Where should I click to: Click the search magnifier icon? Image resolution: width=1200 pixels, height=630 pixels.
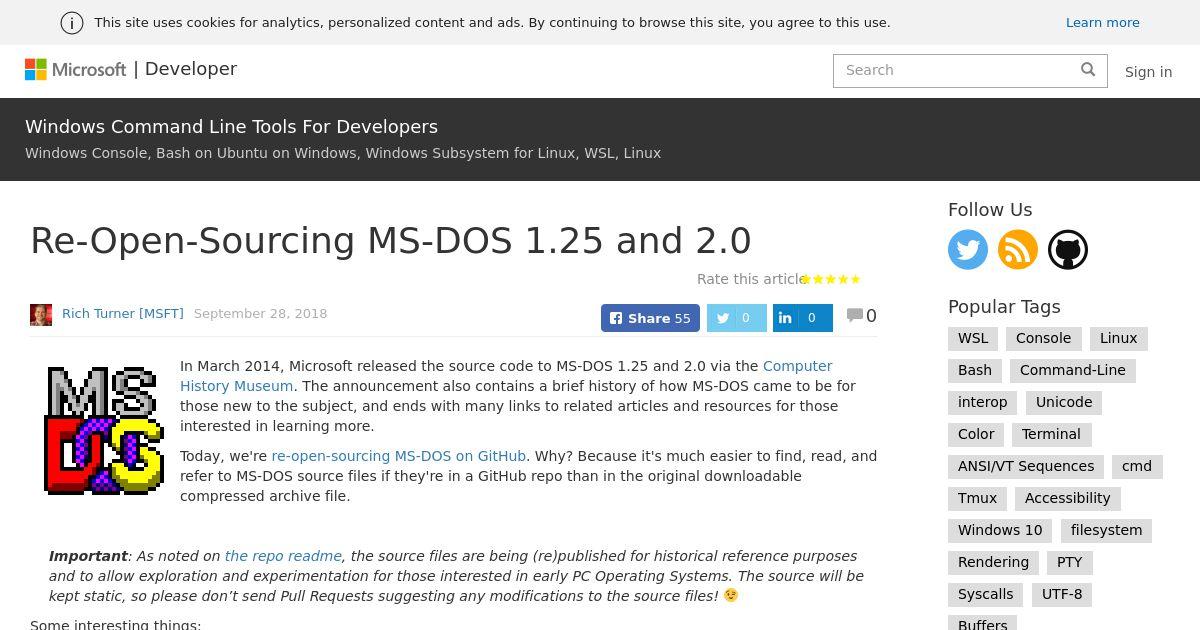click(1088, 69)
